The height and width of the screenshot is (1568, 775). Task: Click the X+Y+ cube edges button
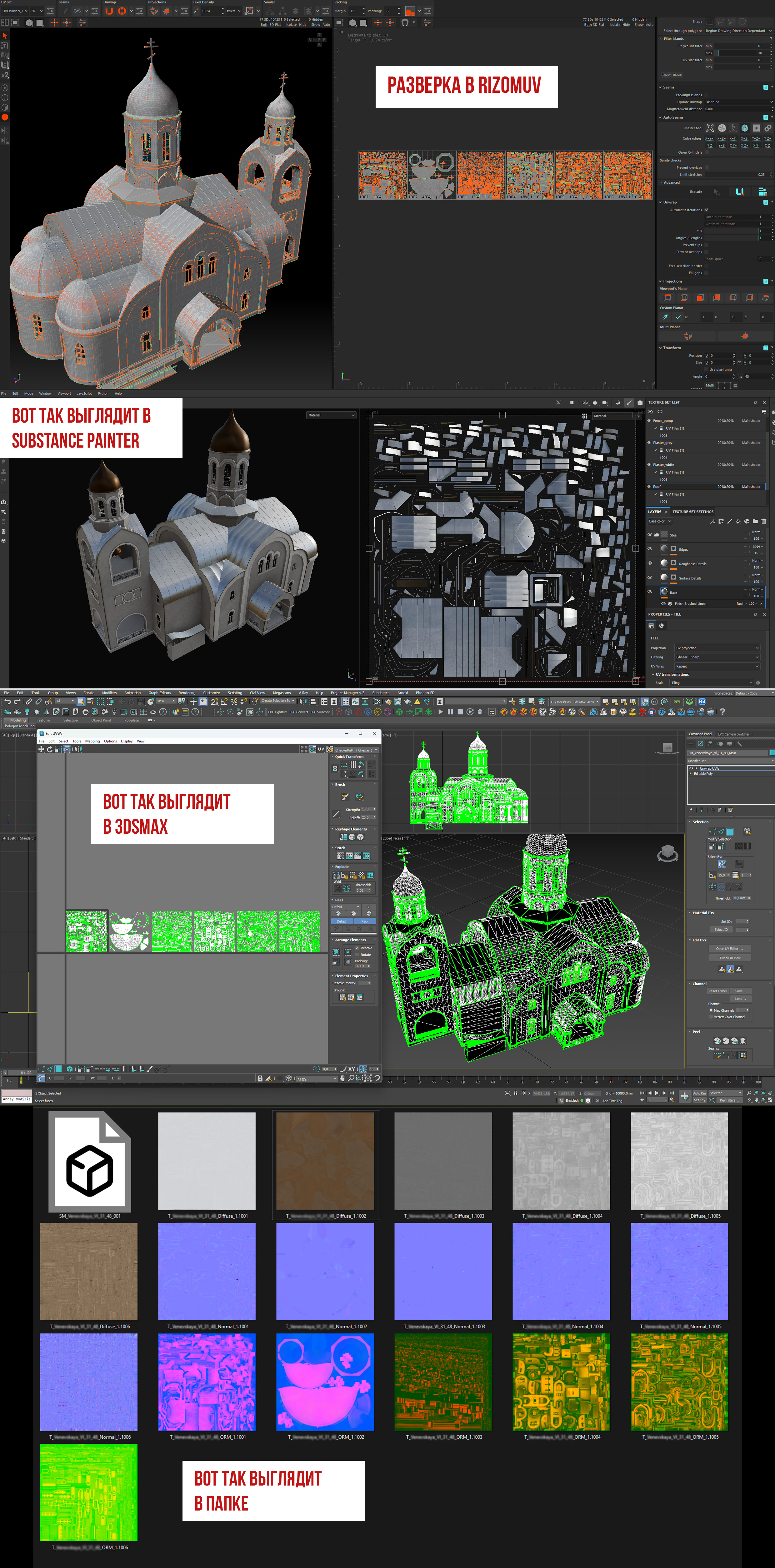710,139
